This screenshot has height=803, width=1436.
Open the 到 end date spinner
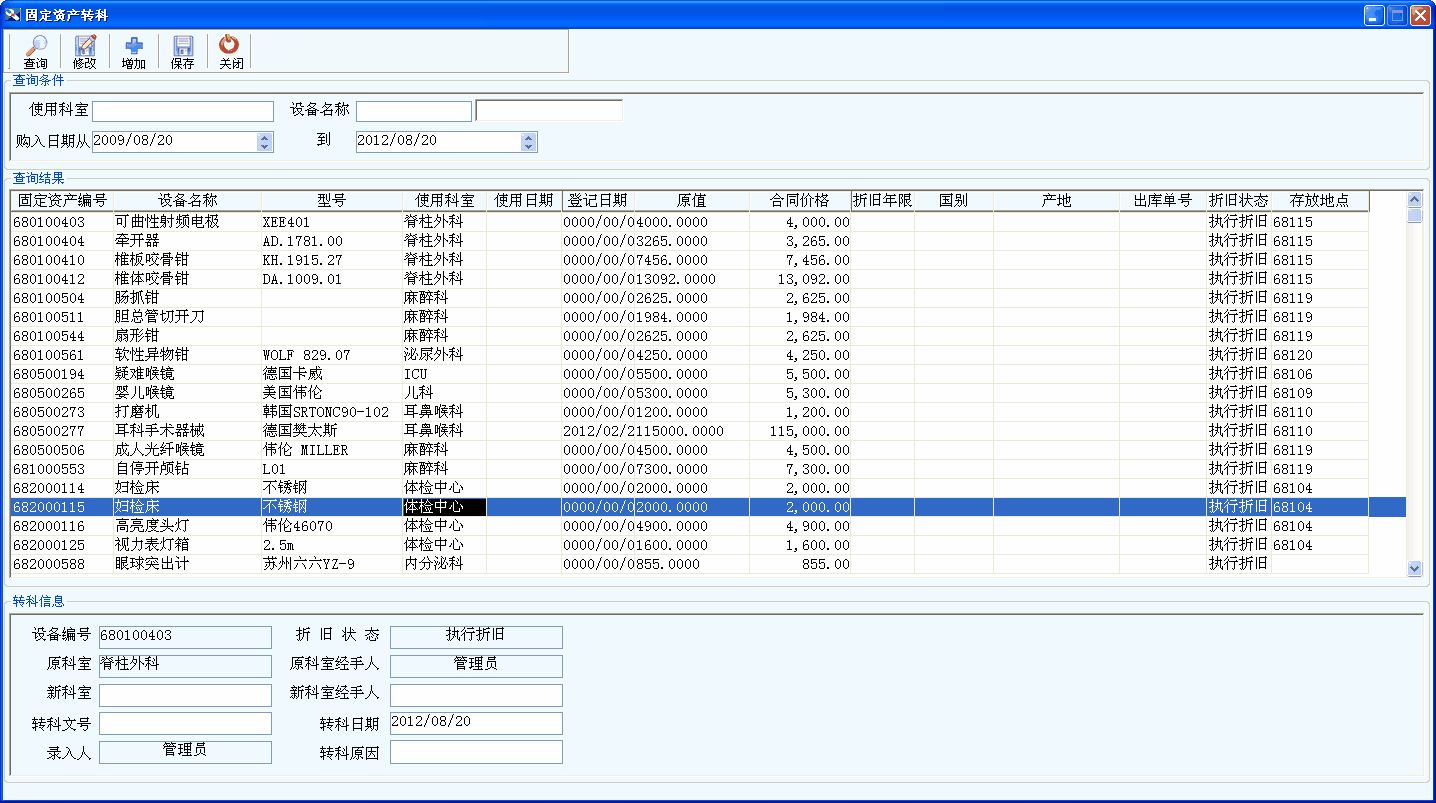[528, 142]
